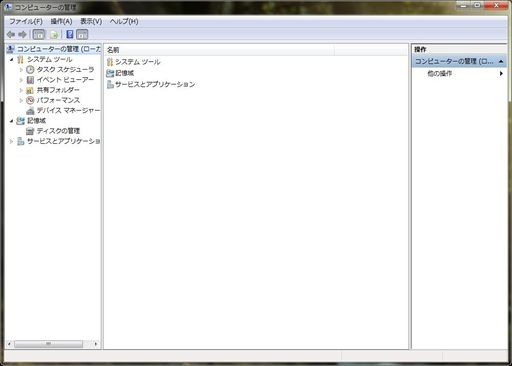Screen dimensions: 512x366
Task: Minimize the コンピューターの管理 window
Action: pos(464,5)
